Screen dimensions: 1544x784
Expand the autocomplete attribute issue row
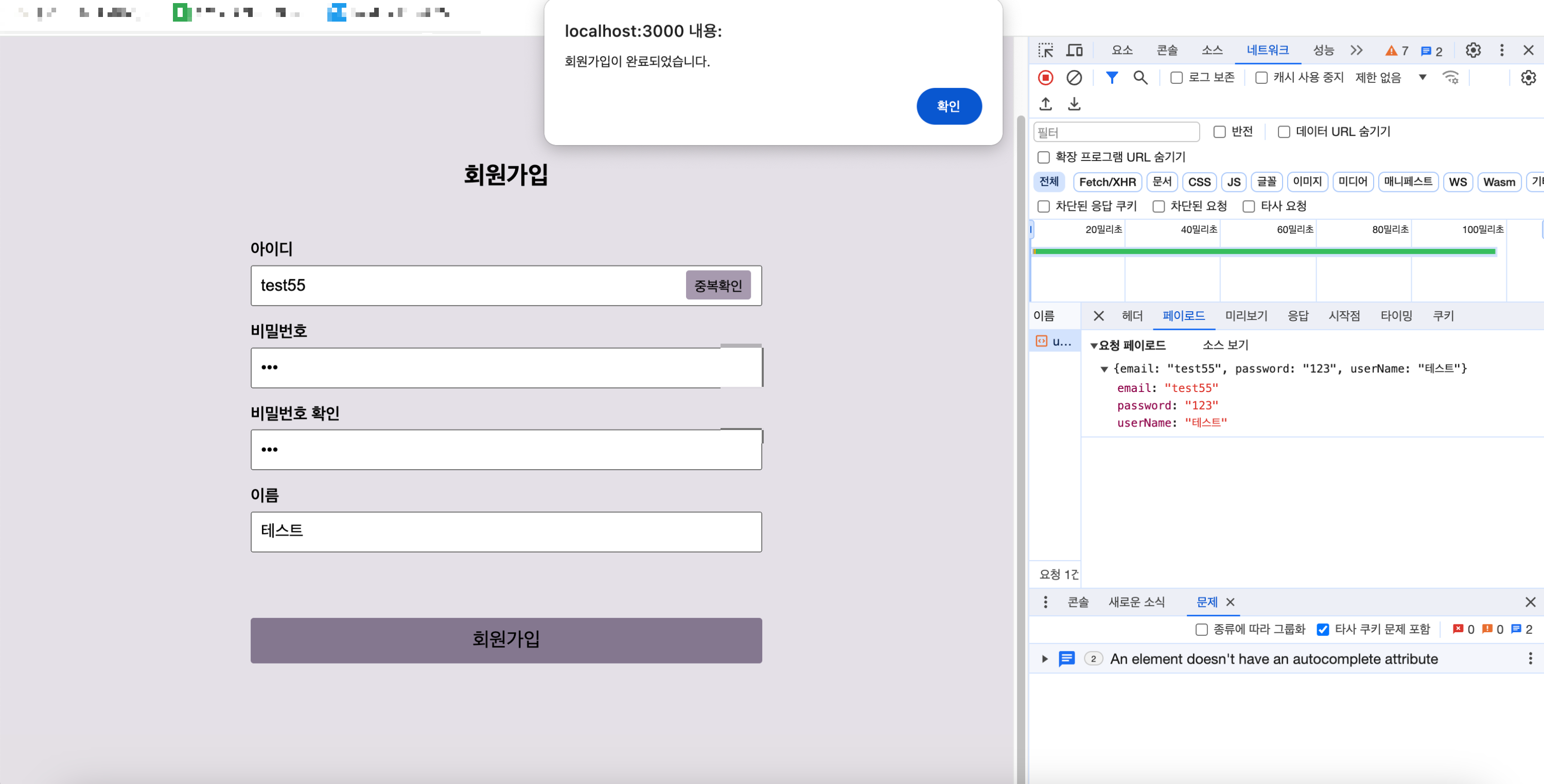(1045, 659)
